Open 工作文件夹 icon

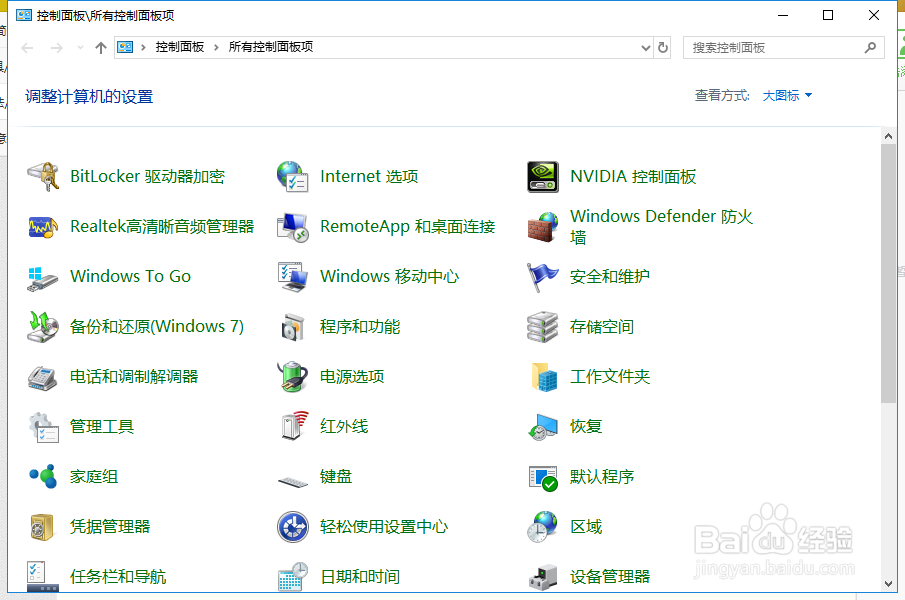544,377
